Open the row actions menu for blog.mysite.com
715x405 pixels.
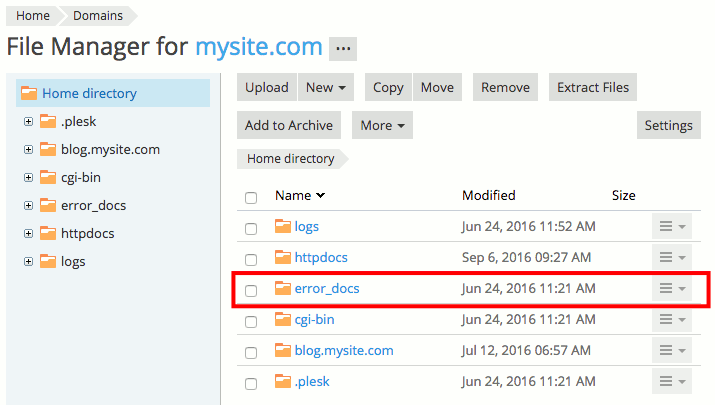pos(672,350)
